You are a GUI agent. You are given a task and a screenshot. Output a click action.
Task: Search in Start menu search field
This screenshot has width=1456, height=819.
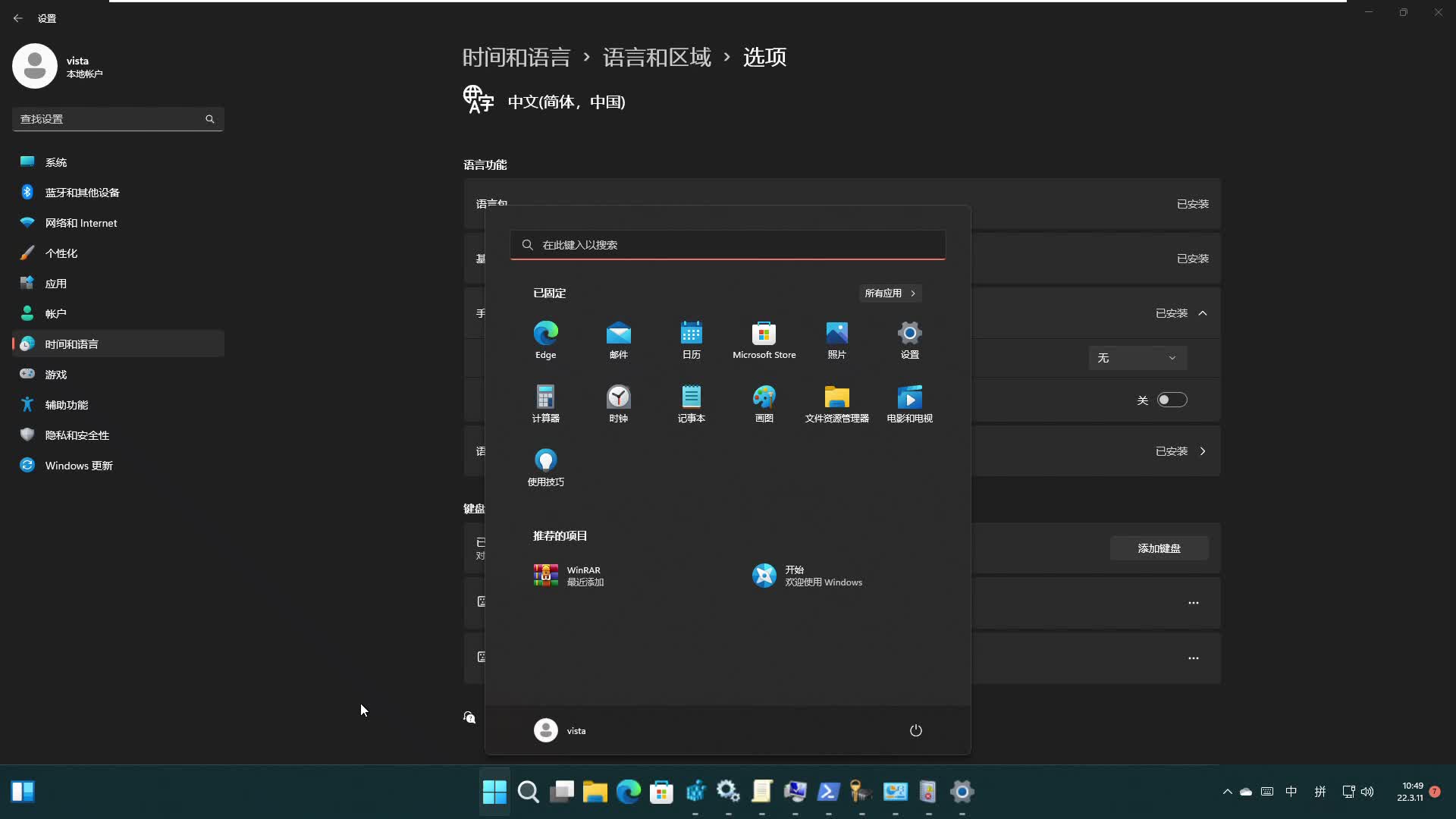click(x=727, y=245)
